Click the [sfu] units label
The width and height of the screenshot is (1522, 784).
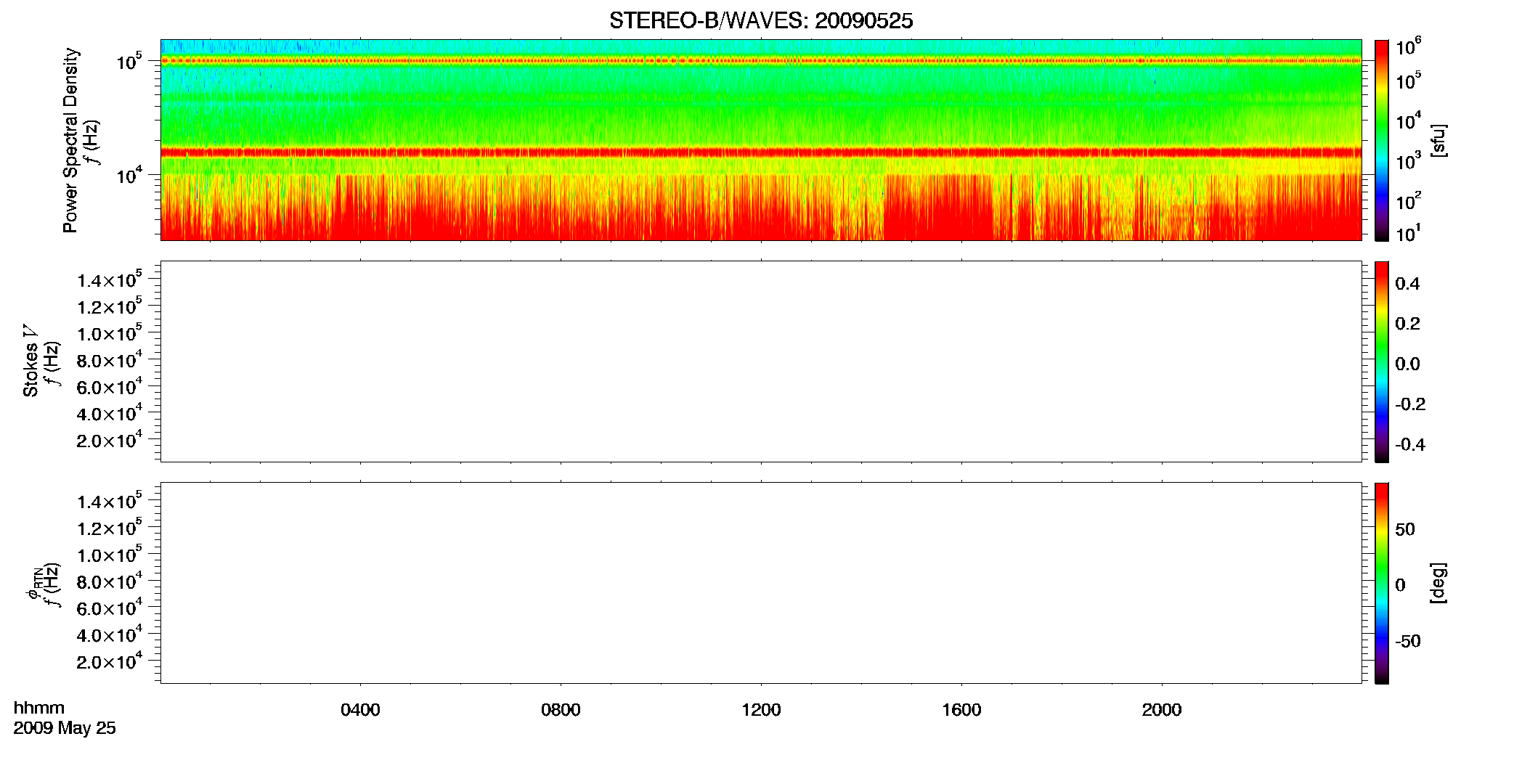1438,140
